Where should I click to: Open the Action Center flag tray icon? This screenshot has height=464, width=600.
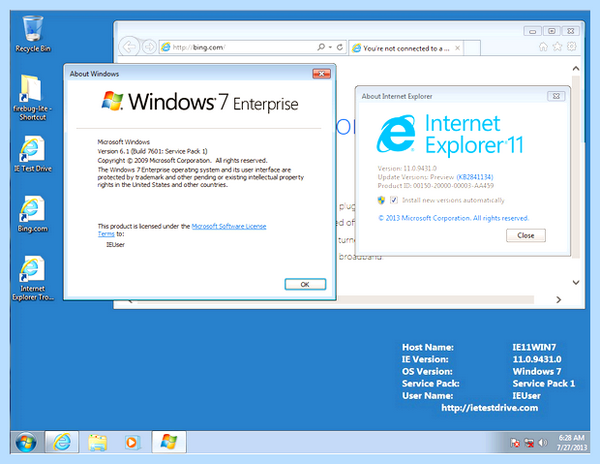515,443
